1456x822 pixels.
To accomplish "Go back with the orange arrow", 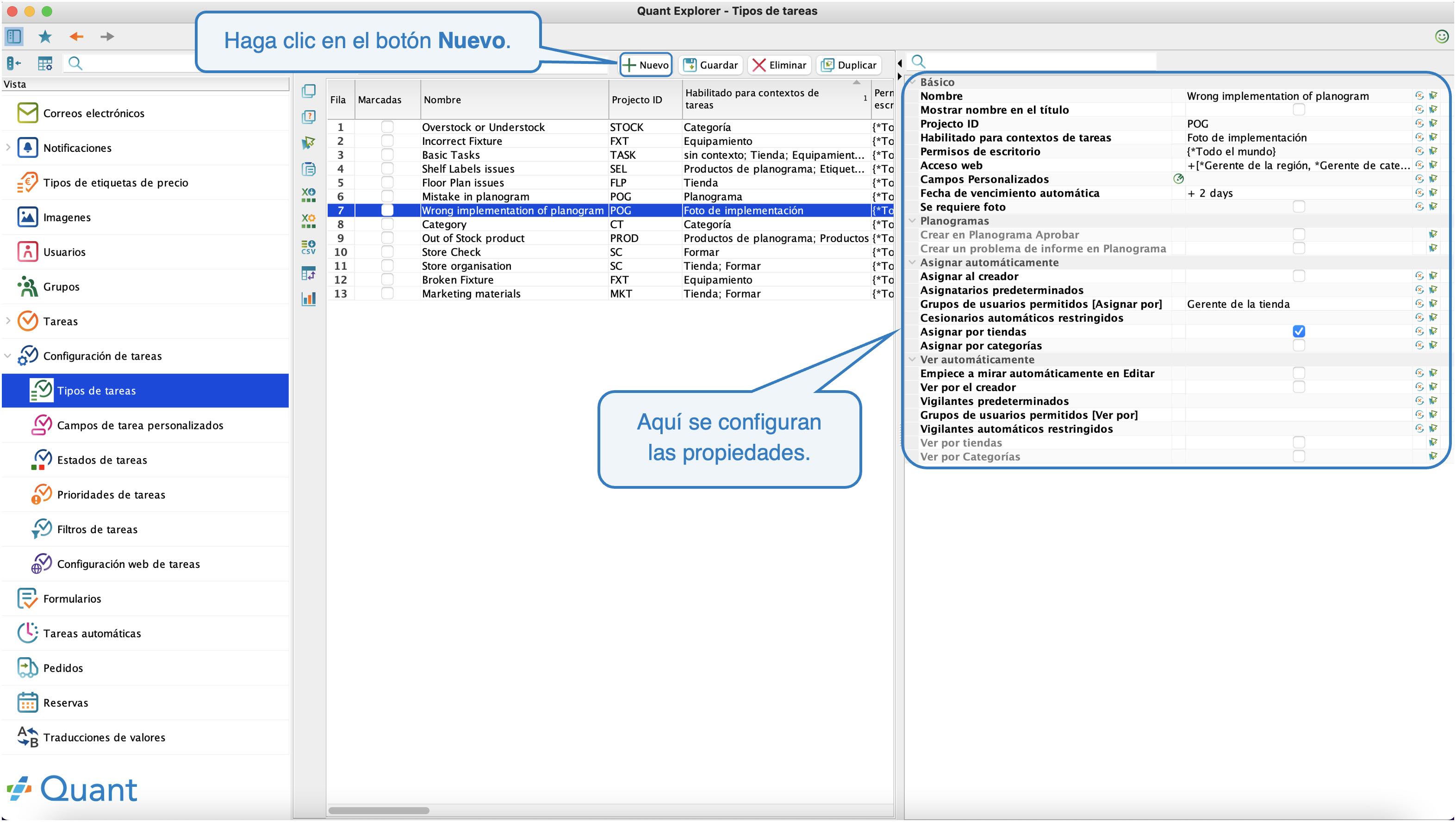I will [76, 37].
